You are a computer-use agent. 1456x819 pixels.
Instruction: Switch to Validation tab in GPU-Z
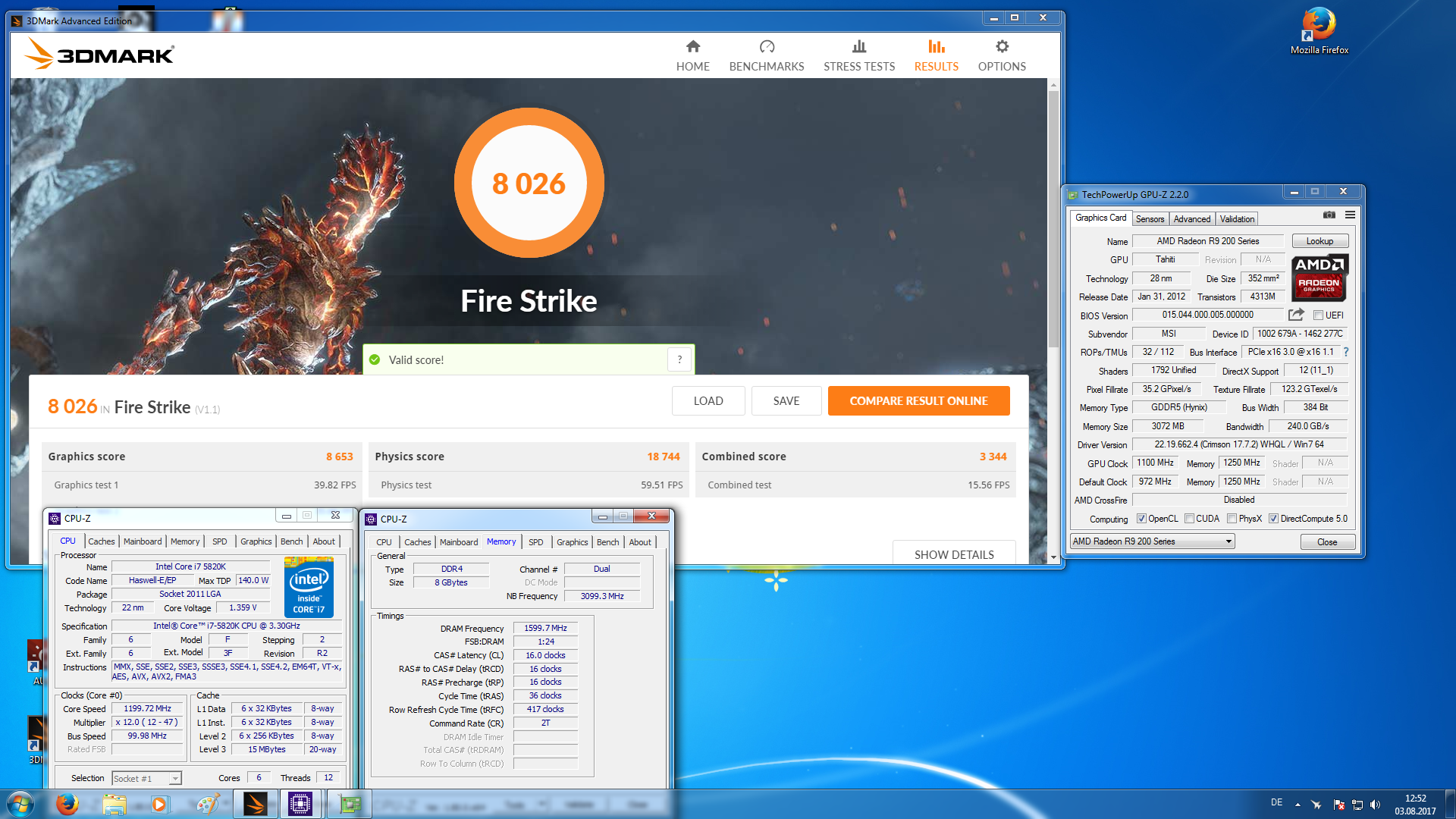1237,219
